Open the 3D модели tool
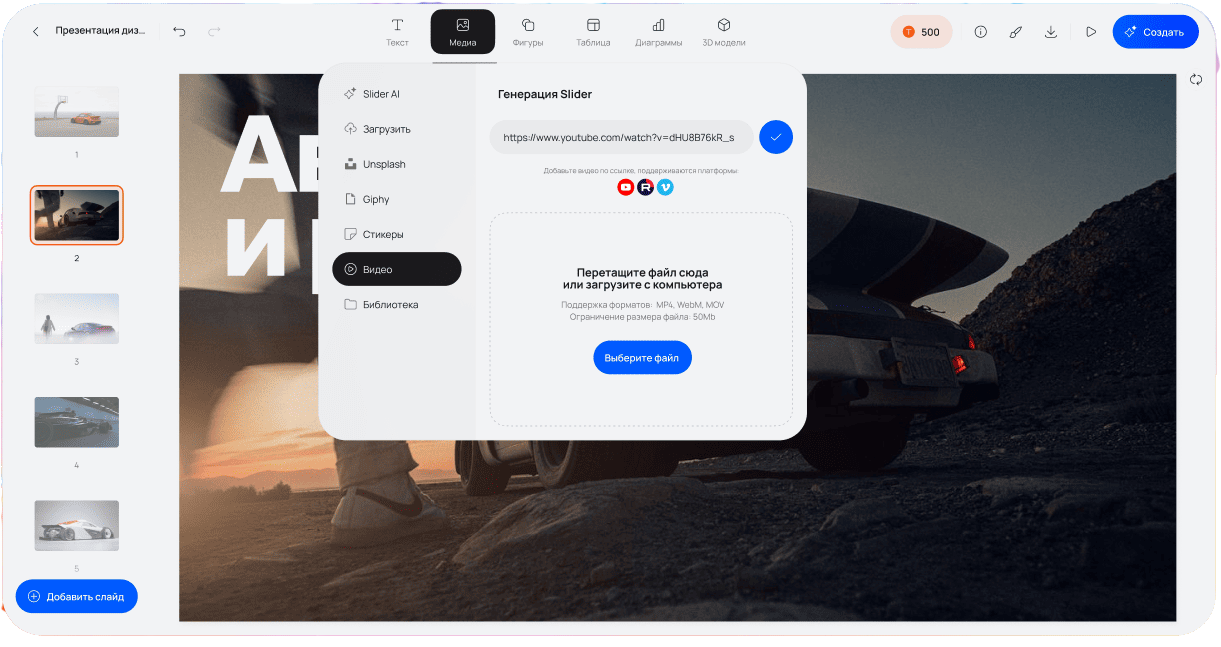The width and height of the screenshot is (1221, 647). 723,32
